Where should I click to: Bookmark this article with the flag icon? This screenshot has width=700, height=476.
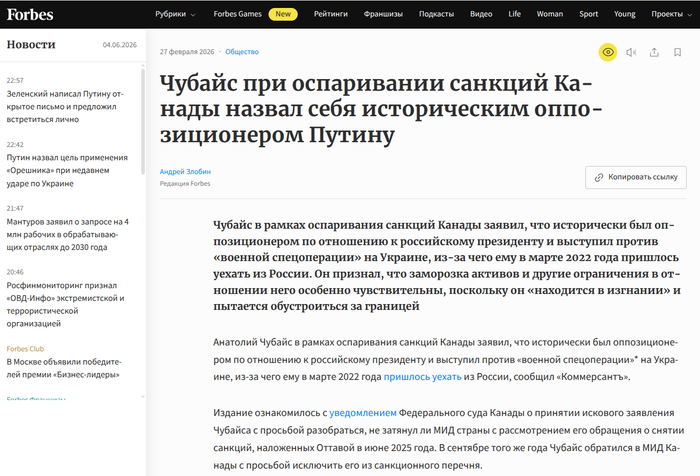[x=677, y=52]
